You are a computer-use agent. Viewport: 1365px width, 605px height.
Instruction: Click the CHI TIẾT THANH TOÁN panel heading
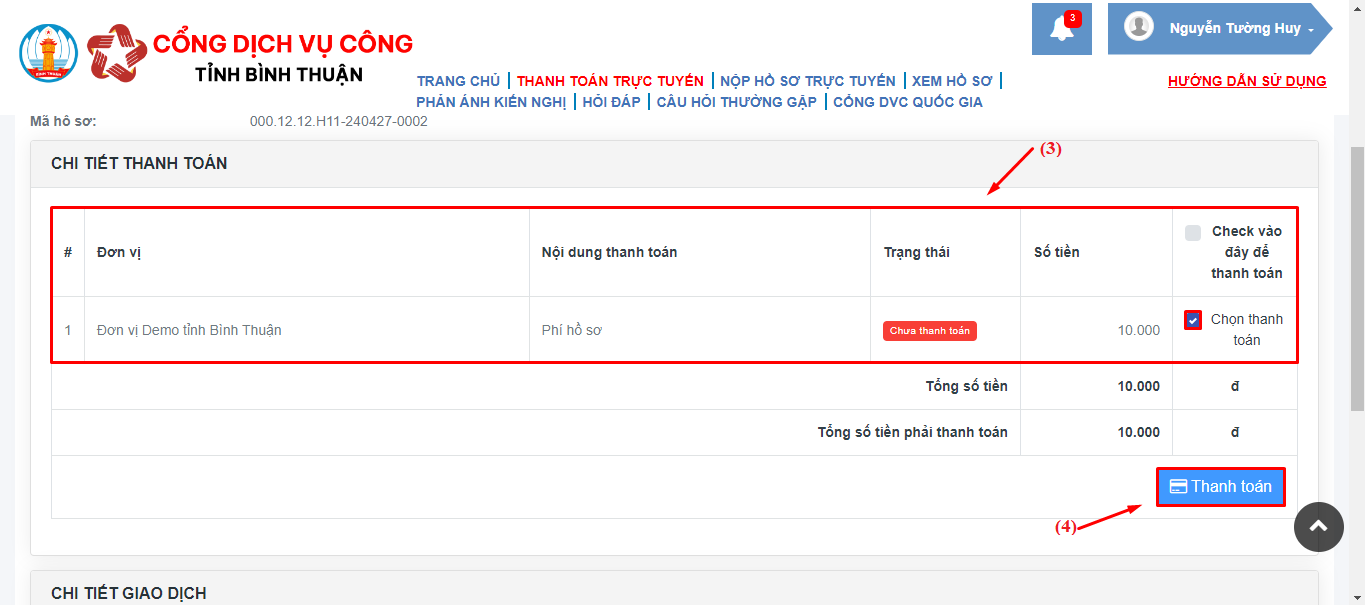[x=139, y=163]
